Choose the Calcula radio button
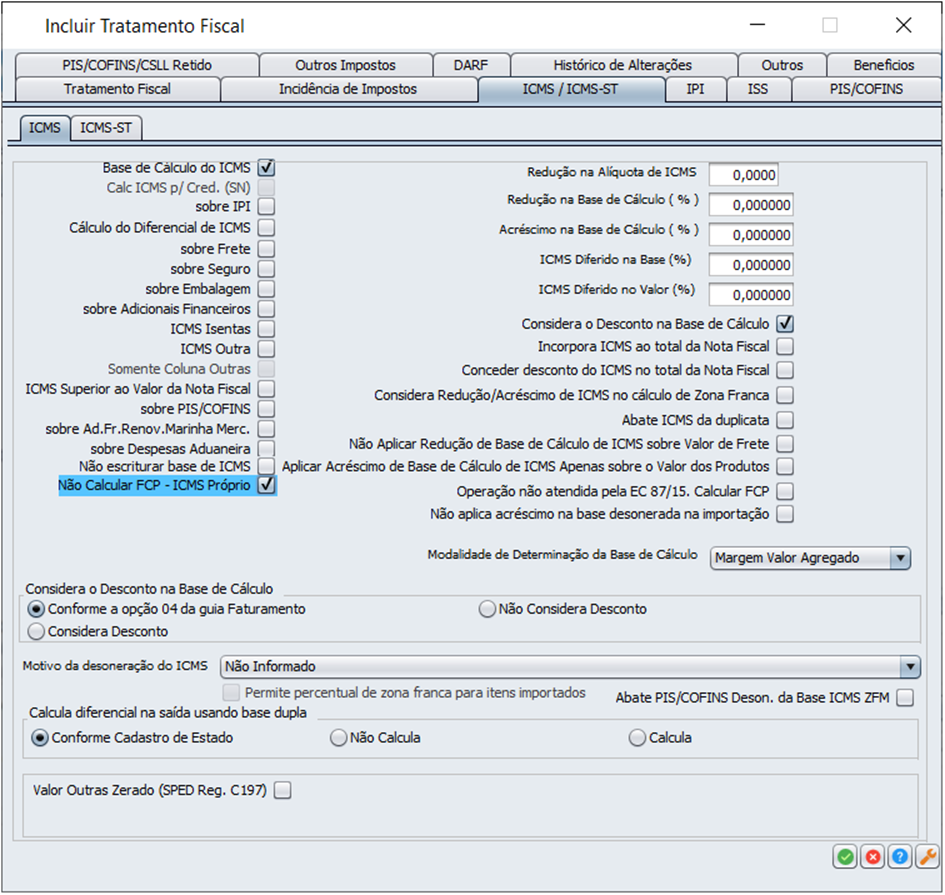 (x=638, y=738)
